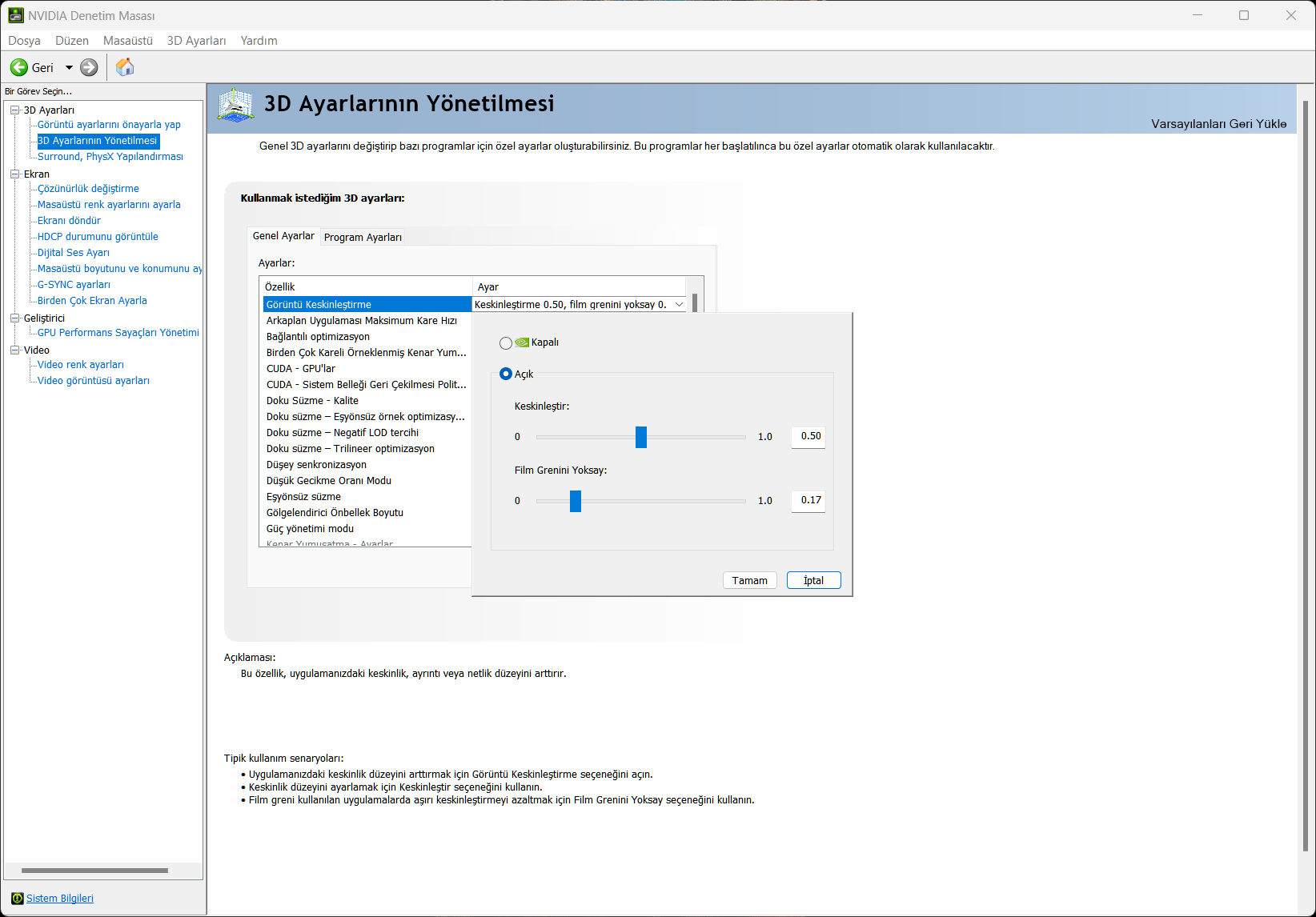Click the NVIDIA Sistem Bilgileri icon
The width and height of the screenshot is (1316, 917).
point(18,899)
